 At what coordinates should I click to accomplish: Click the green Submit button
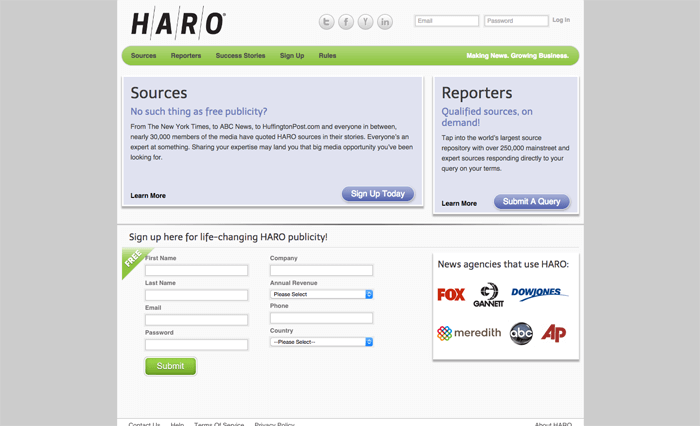tap(170, 366)
